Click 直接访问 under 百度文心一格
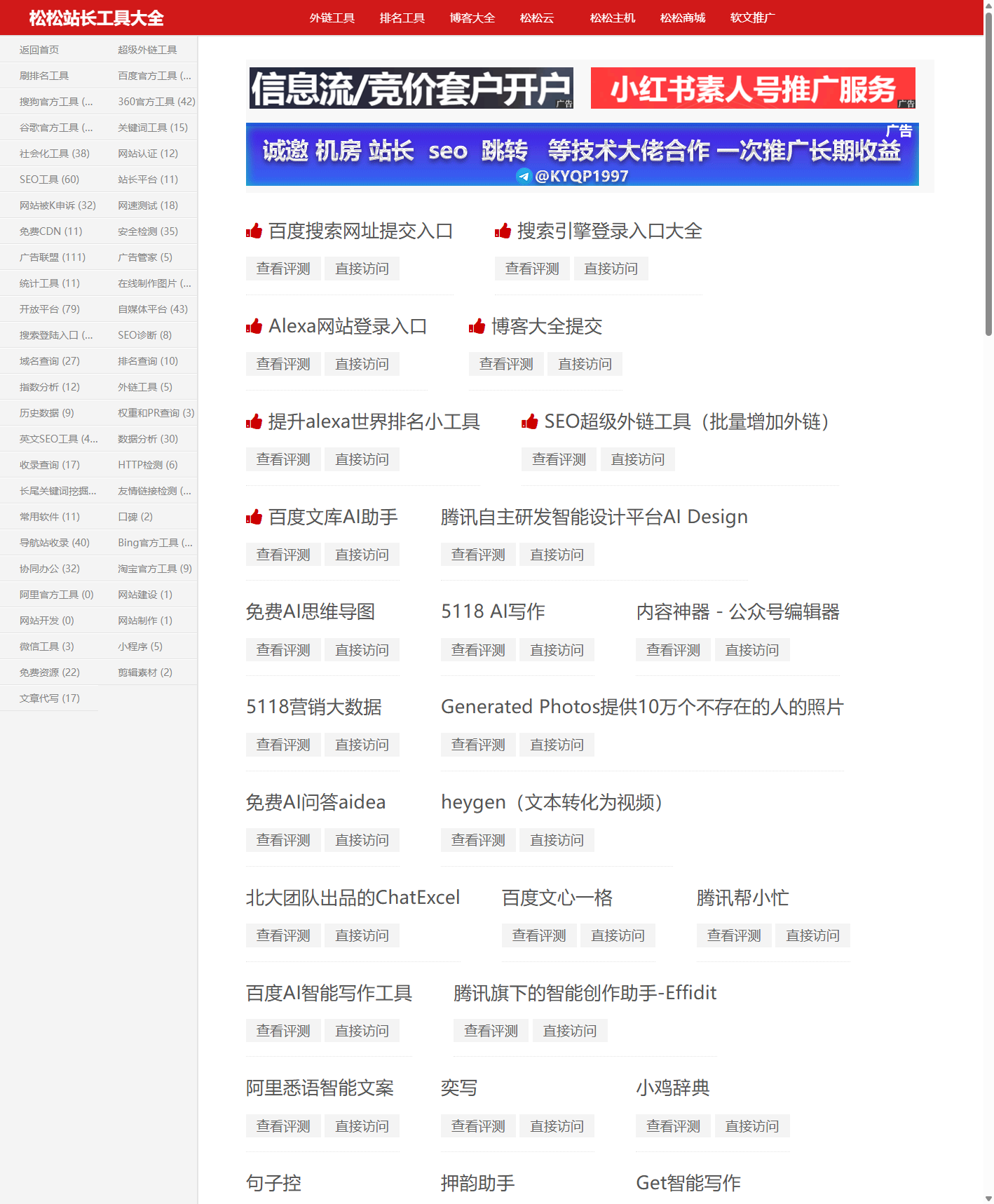 [x=618, y=935]
